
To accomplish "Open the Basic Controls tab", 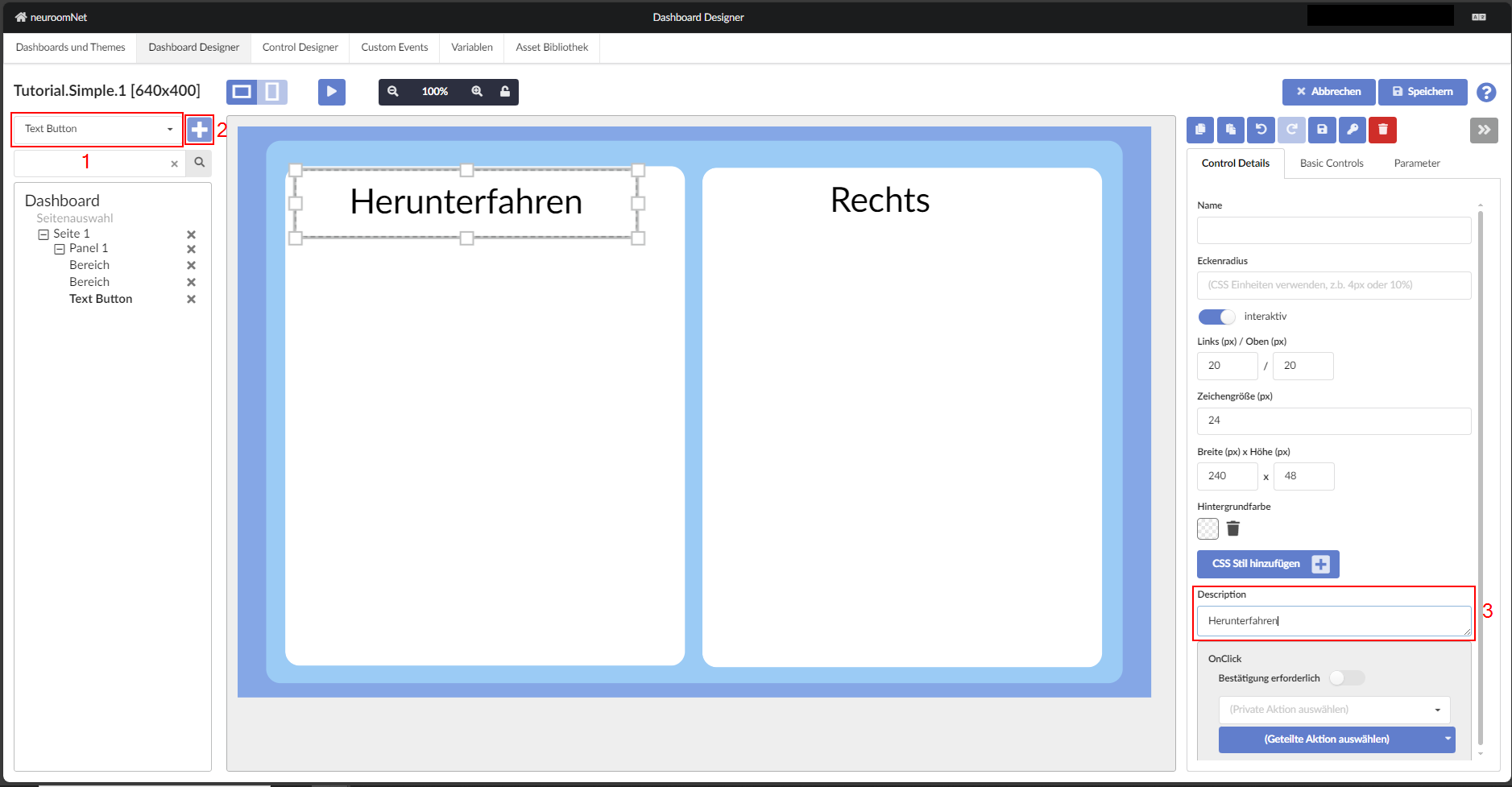I will [x=1331, y=164].
